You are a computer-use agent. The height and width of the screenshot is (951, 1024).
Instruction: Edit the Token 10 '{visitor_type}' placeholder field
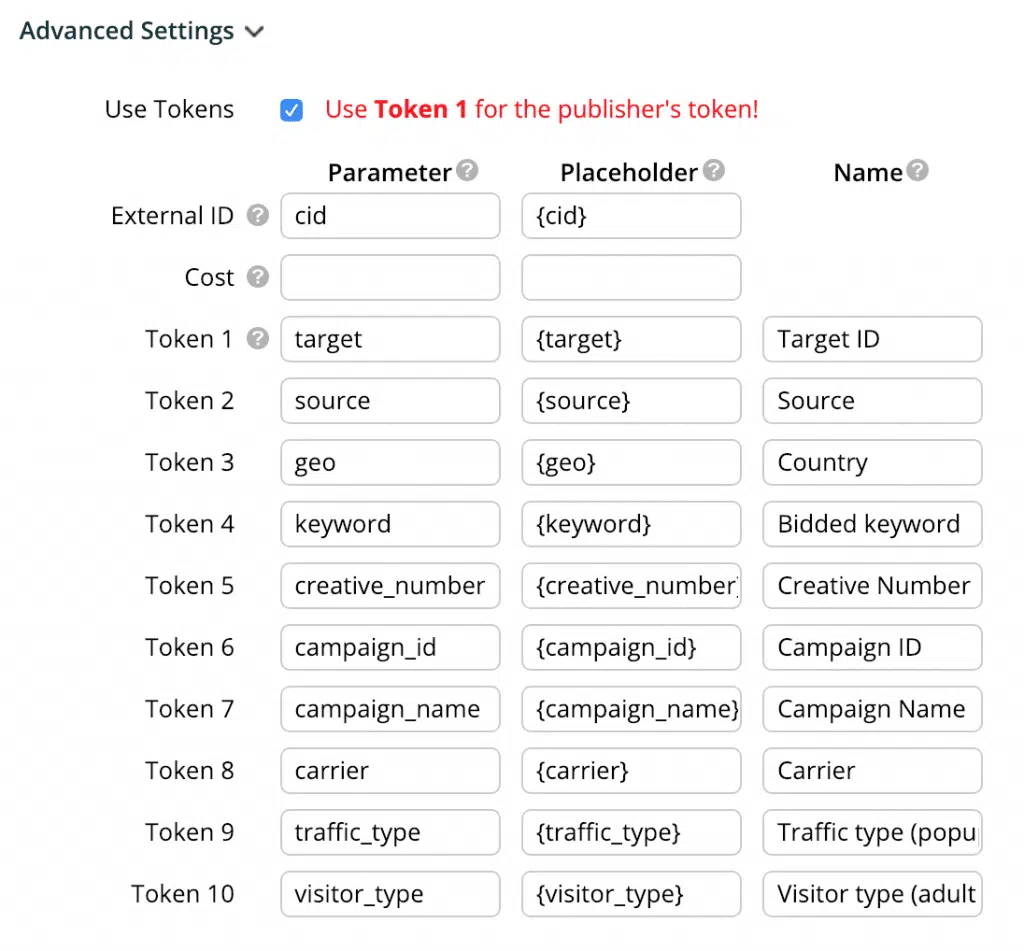coord(631,894)
